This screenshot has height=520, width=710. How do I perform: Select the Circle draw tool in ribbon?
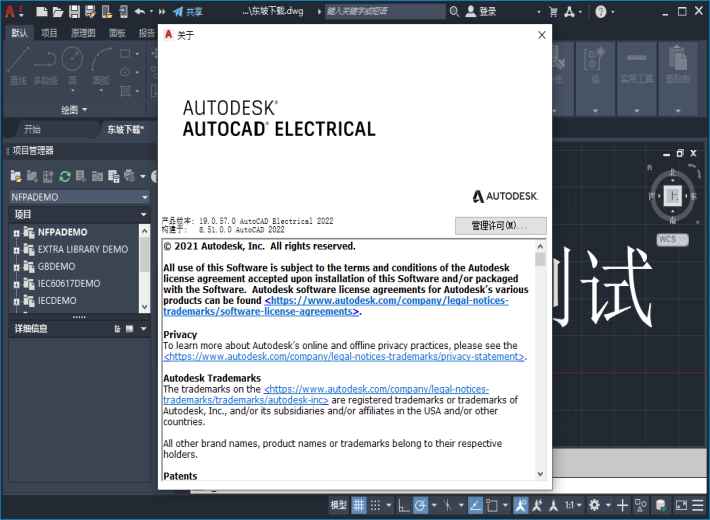[x=72, y=66]
